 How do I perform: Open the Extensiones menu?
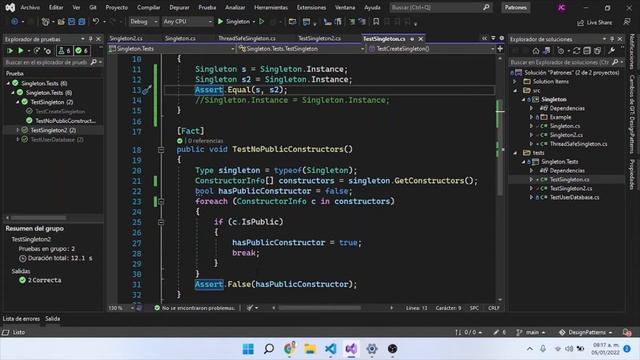(311, 7)
